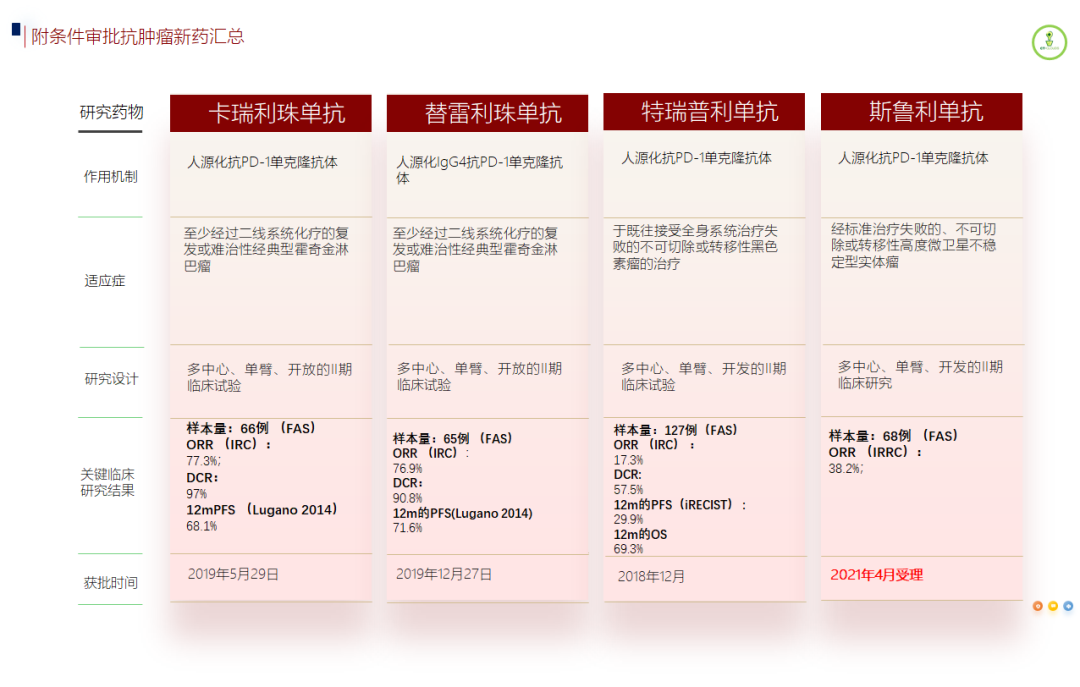Click the slide title 附条件审批抗肿瘤新药汇总
This screenshot has height=687, width=1080.
point(138,37)
